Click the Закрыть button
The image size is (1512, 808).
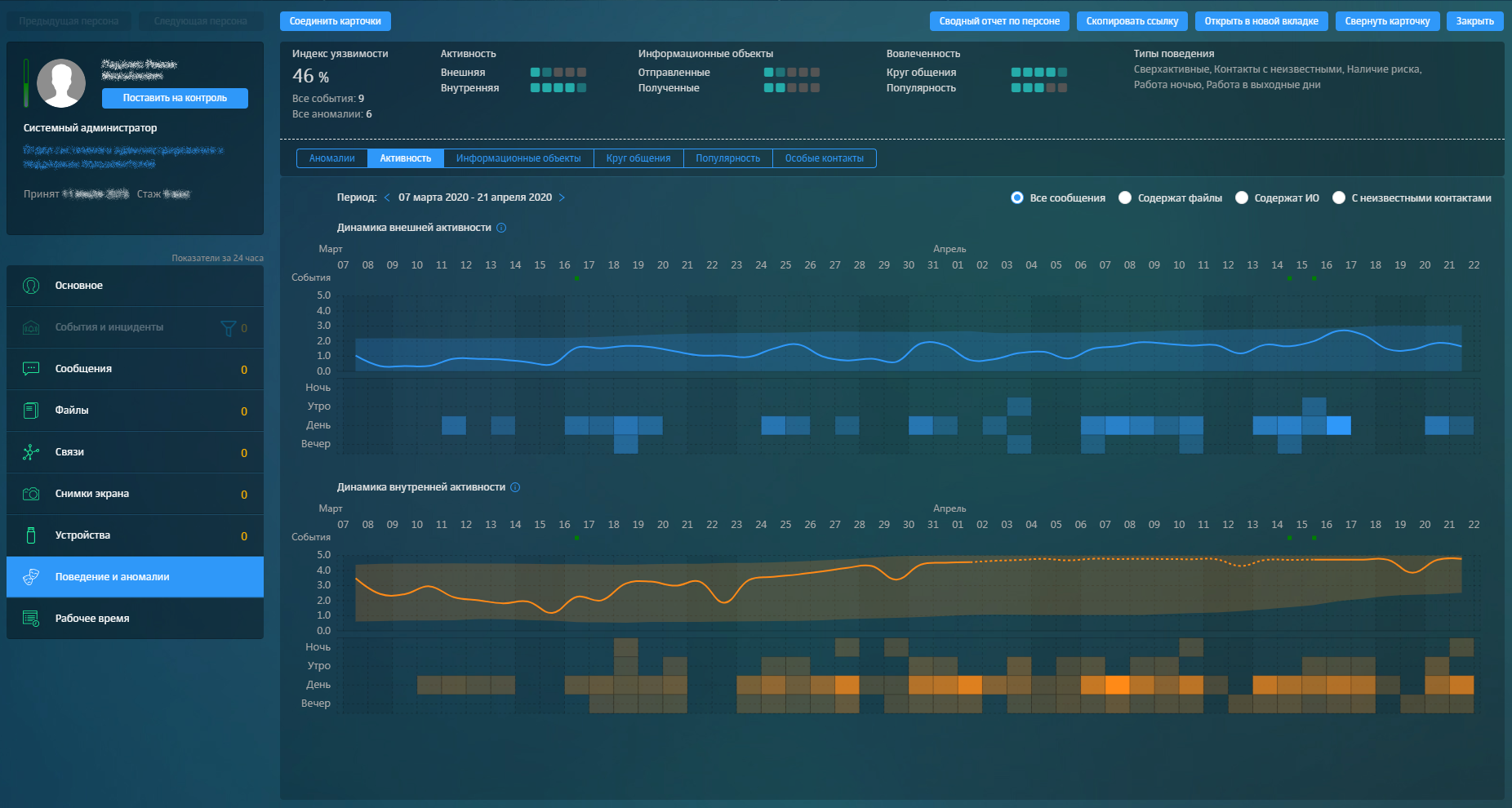[x=1475, y=21]
